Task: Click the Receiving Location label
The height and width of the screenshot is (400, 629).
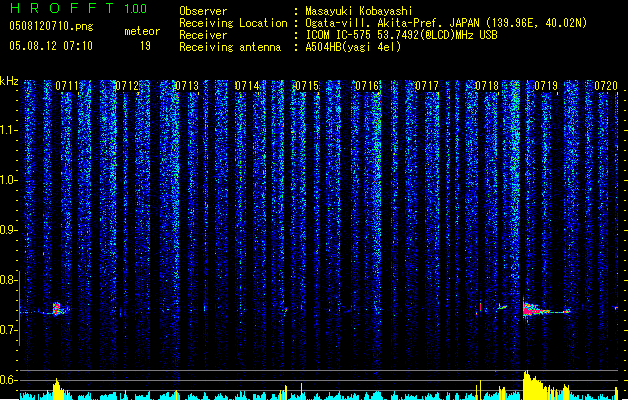Action: point(233,23)
